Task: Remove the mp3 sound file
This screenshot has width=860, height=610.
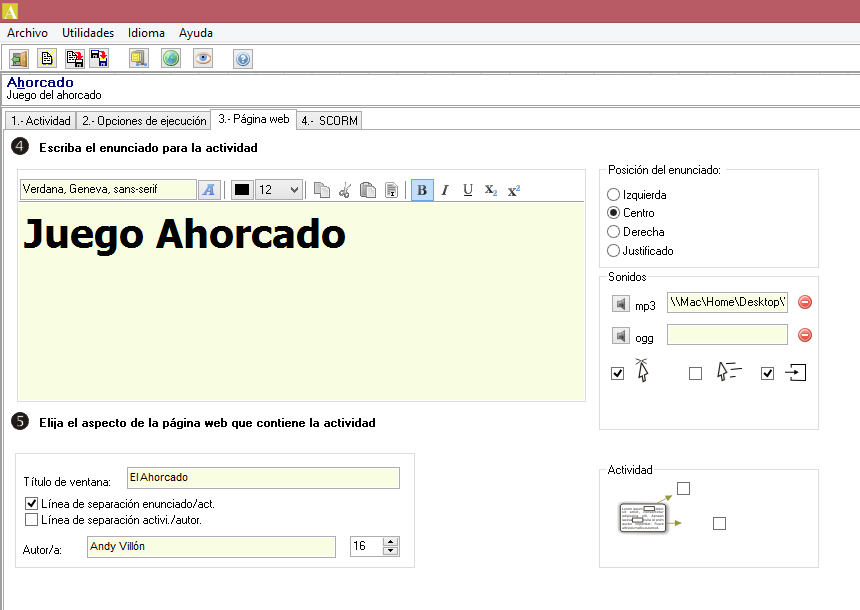Action: 805,302
